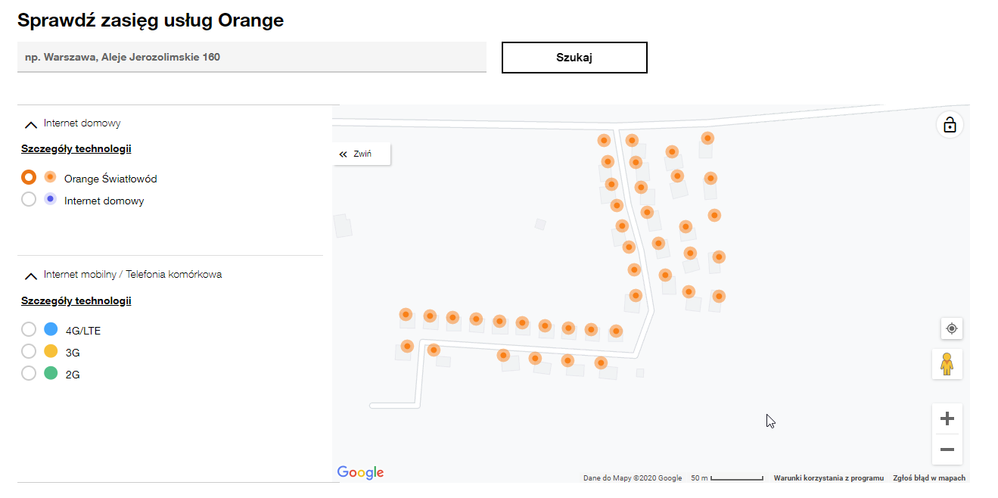
Task: Open Warunki korzystania z programu link
Action: point(828,478)
